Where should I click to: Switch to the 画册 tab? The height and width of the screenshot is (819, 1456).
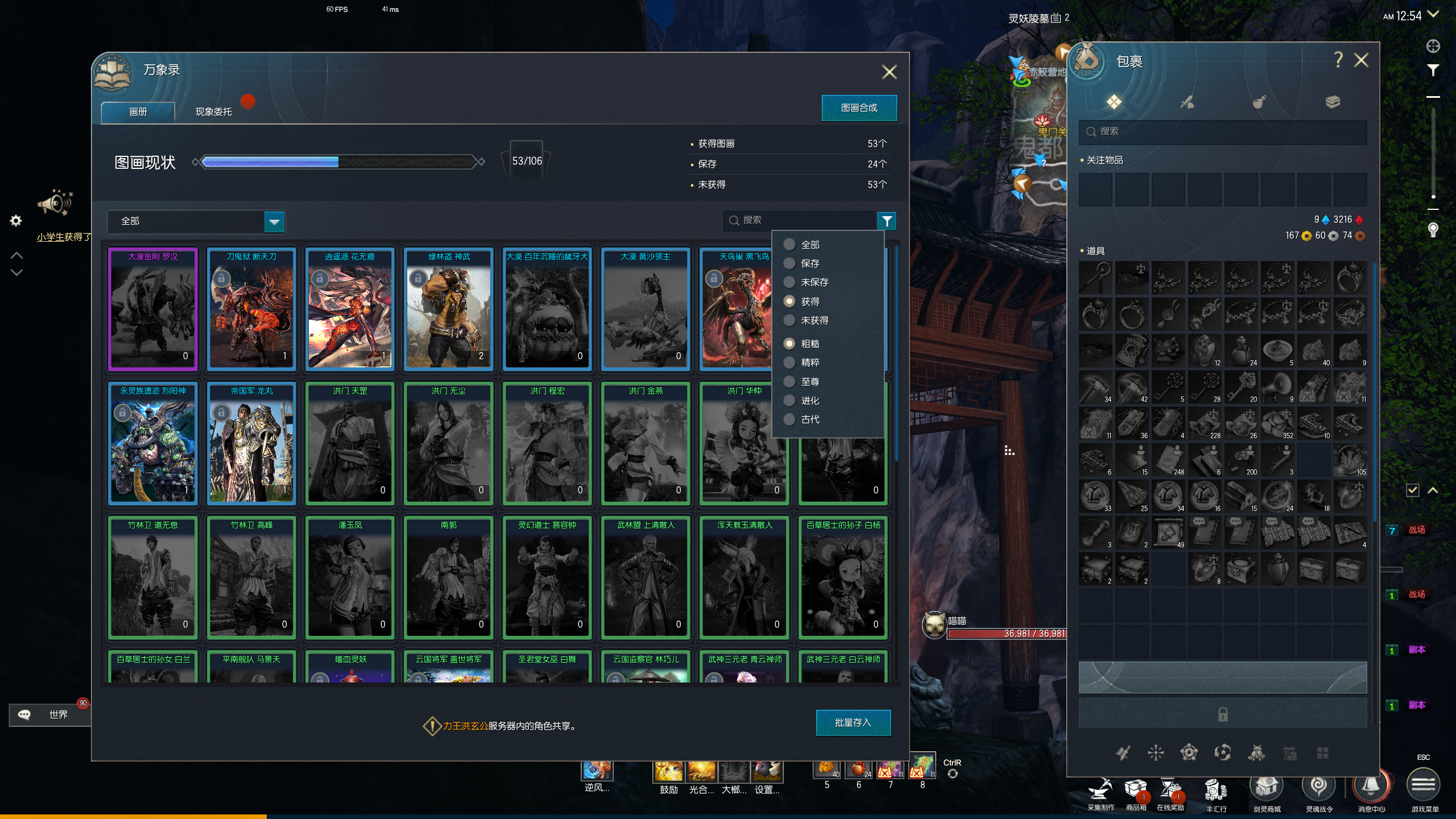click(138, 112)
